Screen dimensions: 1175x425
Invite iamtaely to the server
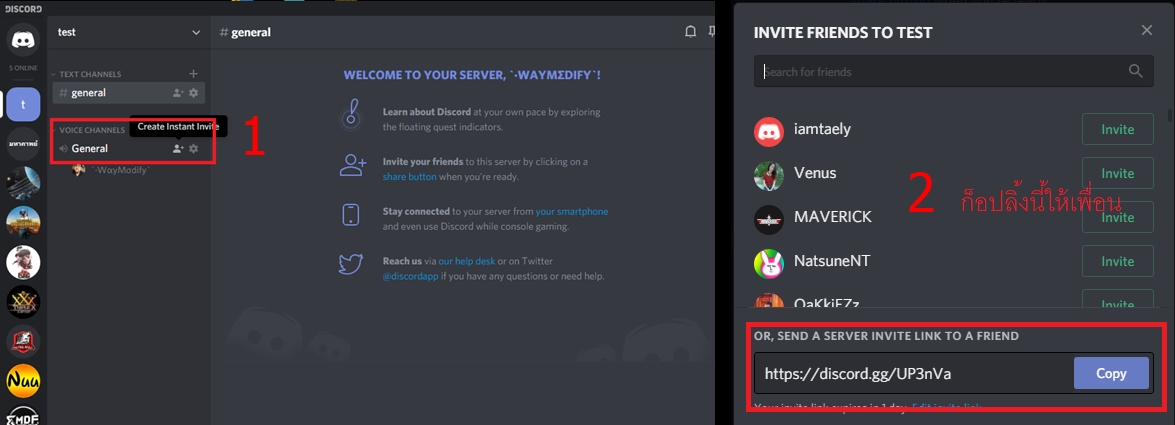[1117, 129]
